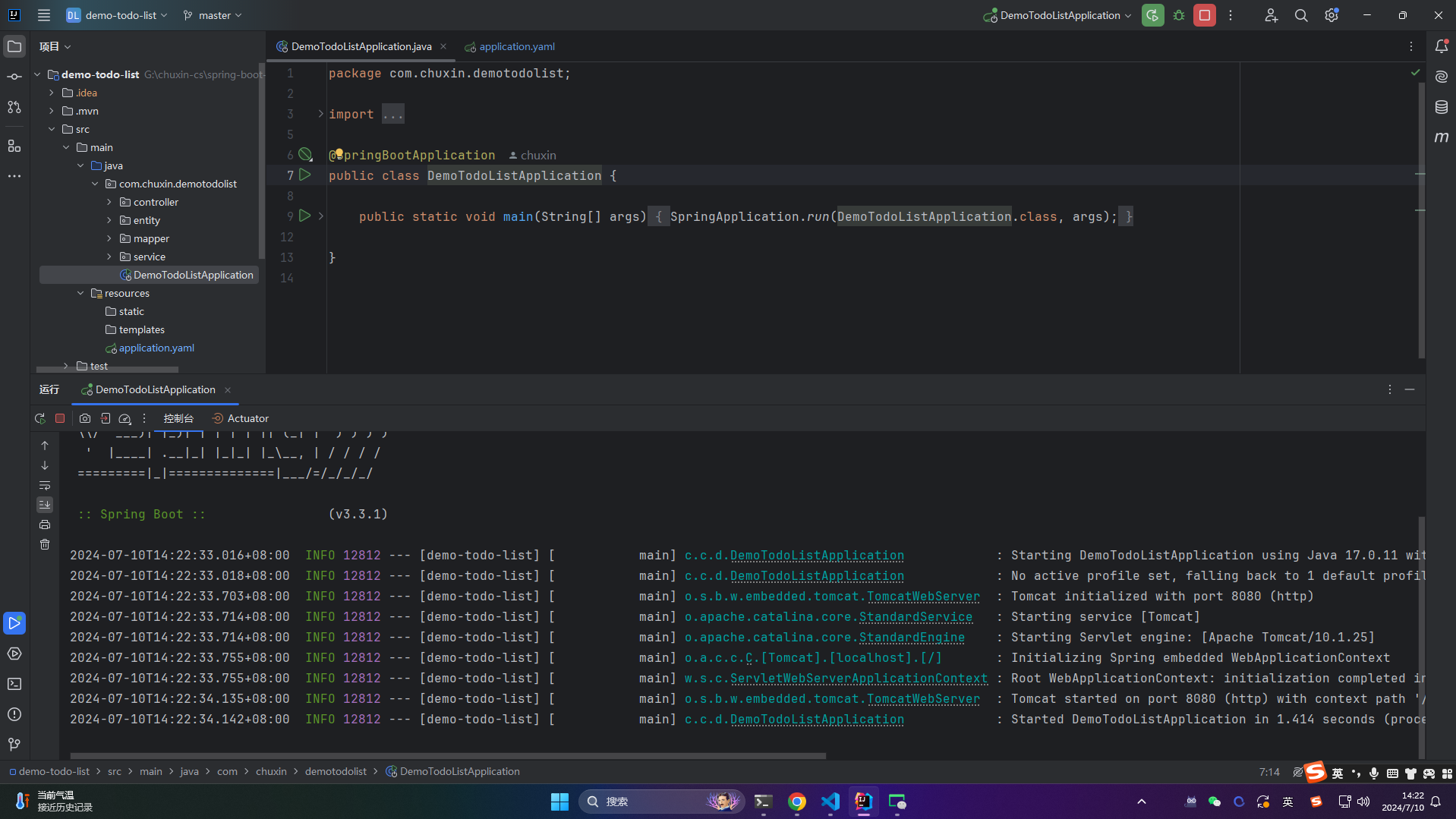Click ServletWebServerApplicationContext log link

click(859, 679)
